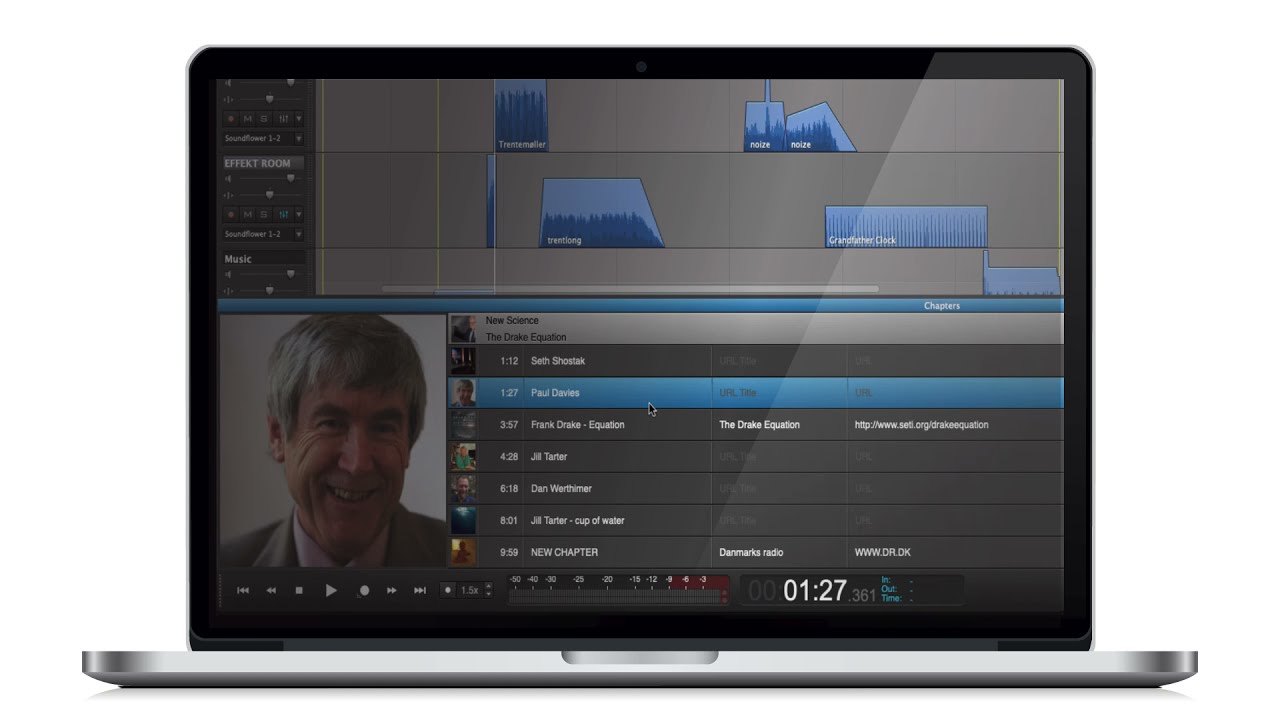
Task: Click the fast-forward transport button
Action: click(x=392, y=590)
